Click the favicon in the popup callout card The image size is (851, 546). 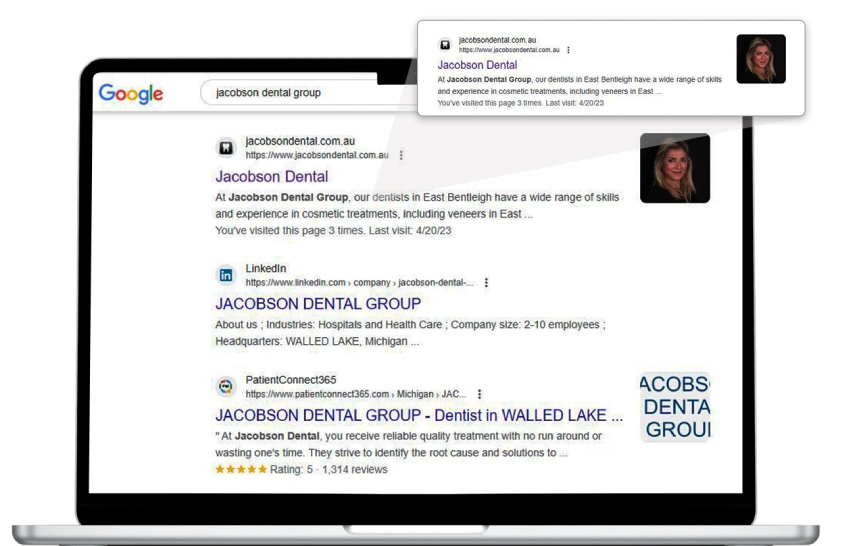coord(445,45)
